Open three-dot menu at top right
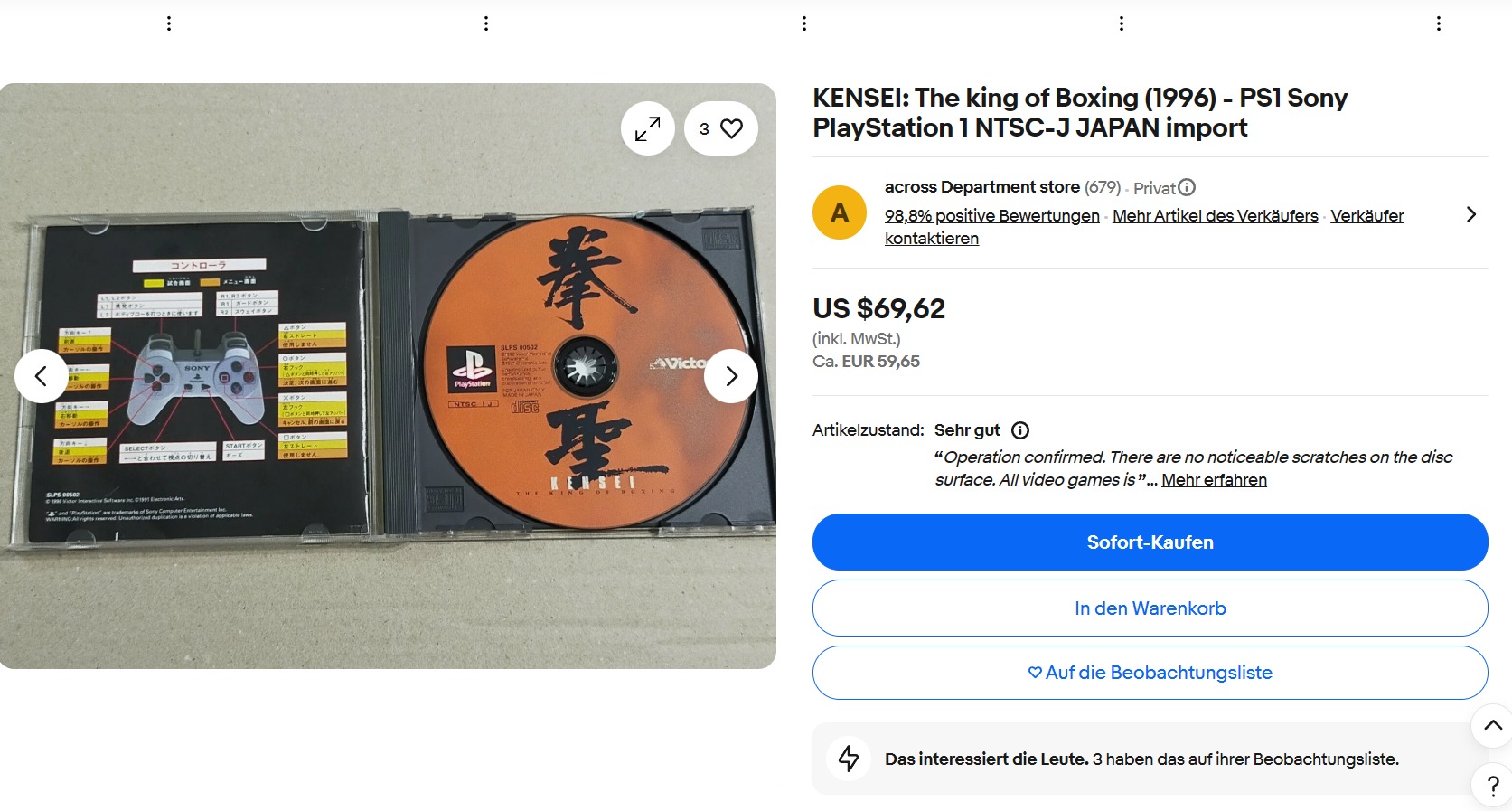 tap(1439, 24)
